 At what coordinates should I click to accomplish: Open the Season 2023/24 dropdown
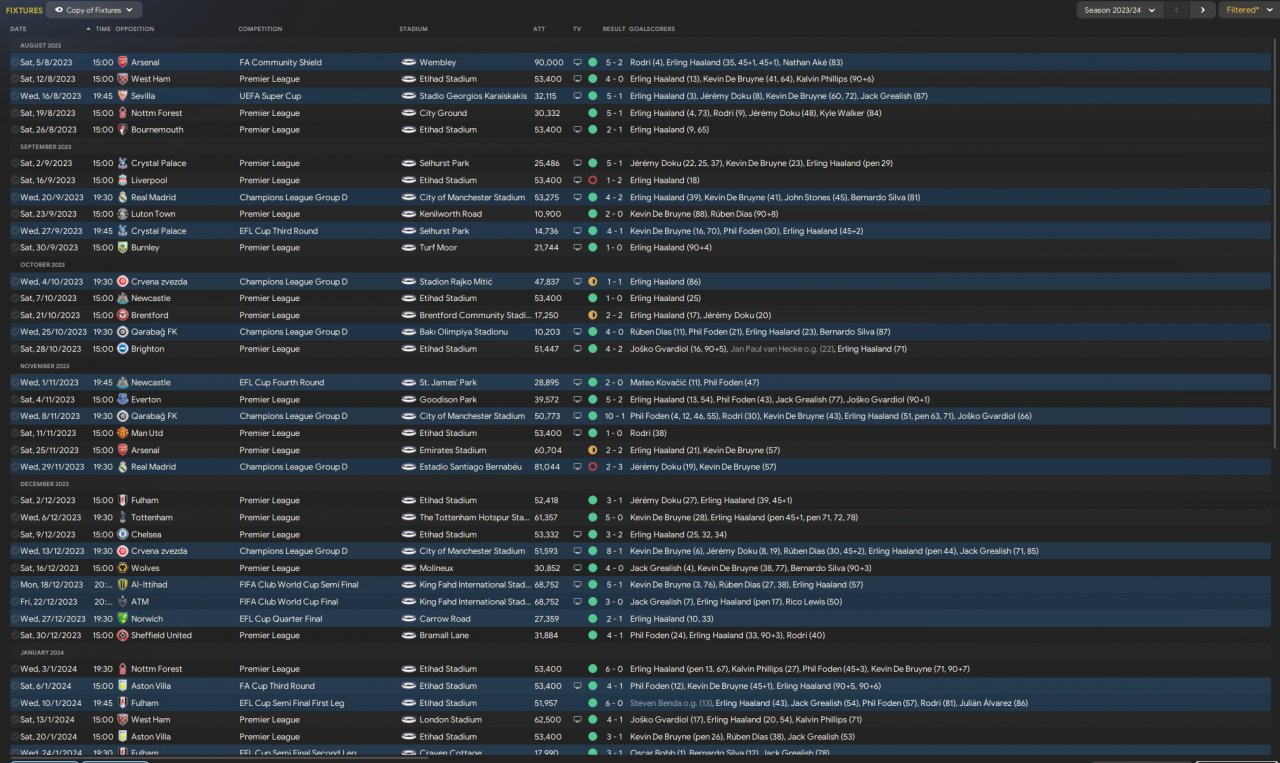1120,10
